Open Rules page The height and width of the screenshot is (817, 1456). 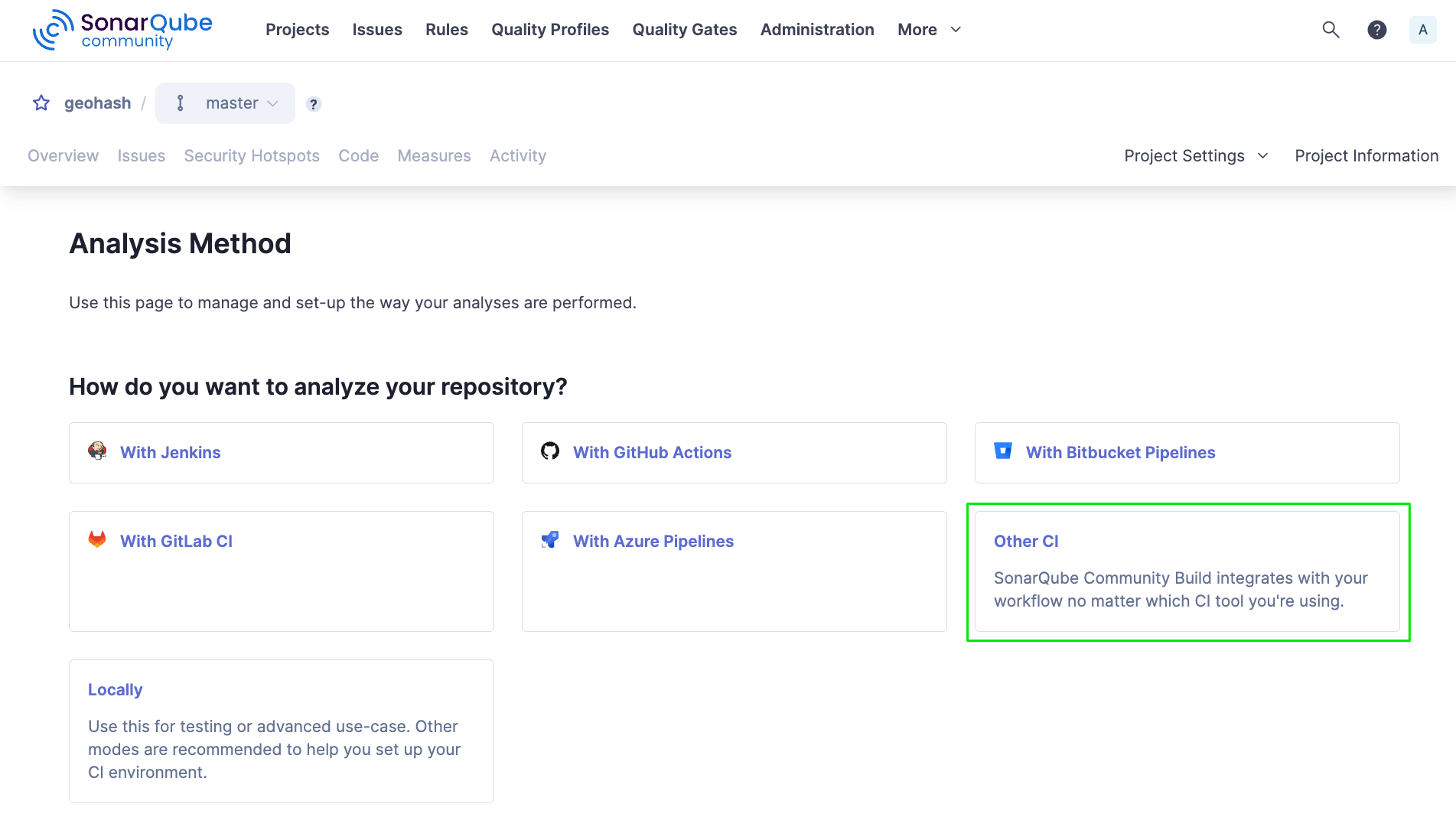click(x=447, y=30)
